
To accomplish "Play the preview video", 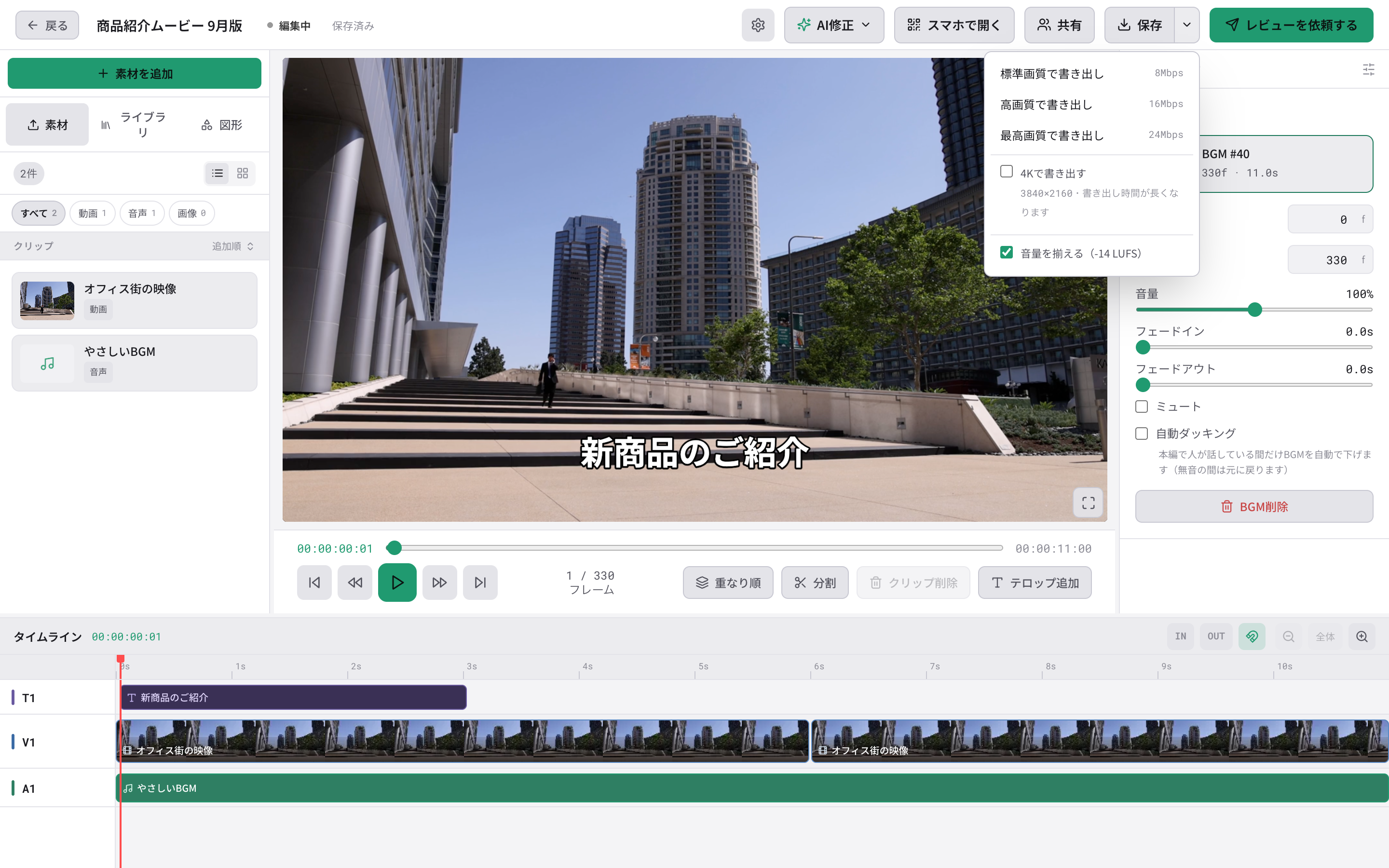I will (397, 583).
